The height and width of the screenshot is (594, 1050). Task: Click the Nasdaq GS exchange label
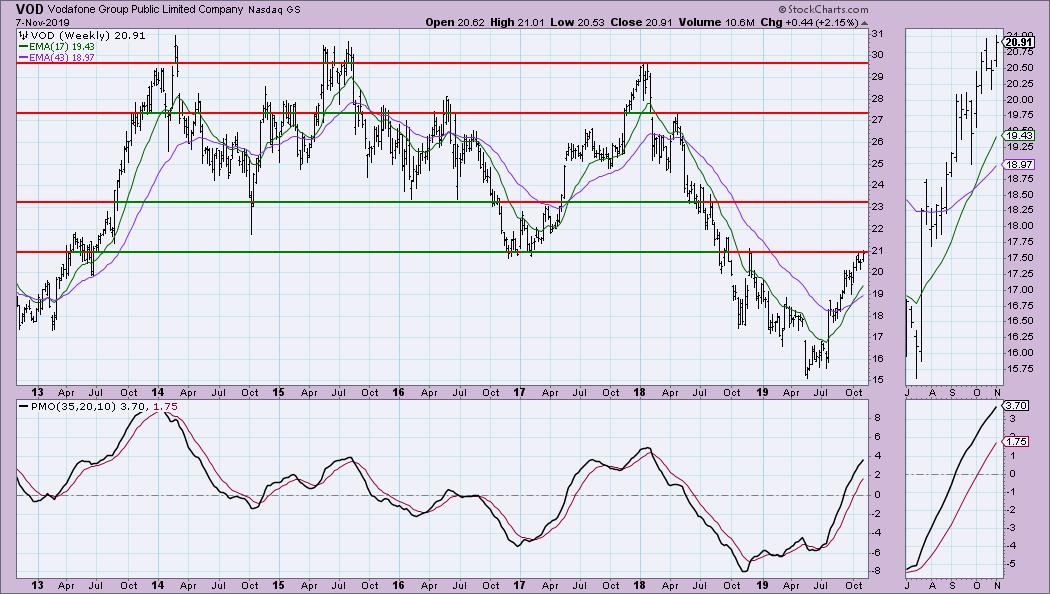coord(274,10)
